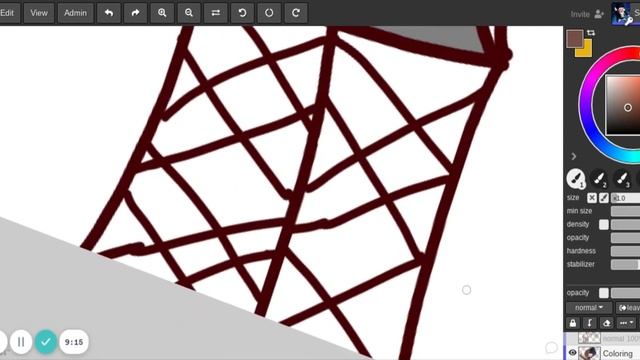Select the yellow background color swatch
Viewport: 640px width, 360px height.
pos(586,51)
